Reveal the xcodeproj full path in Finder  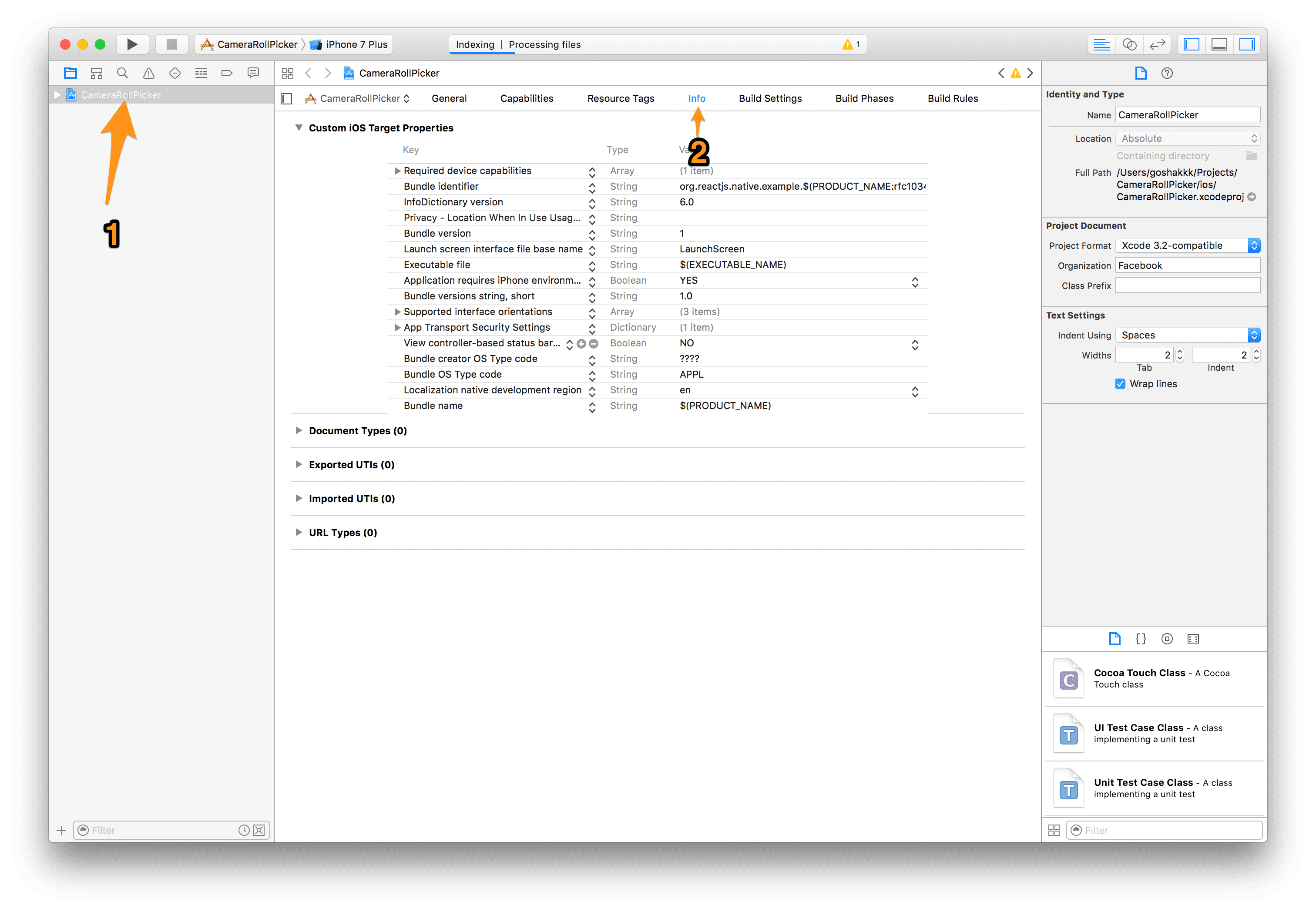pos(1252,197)
